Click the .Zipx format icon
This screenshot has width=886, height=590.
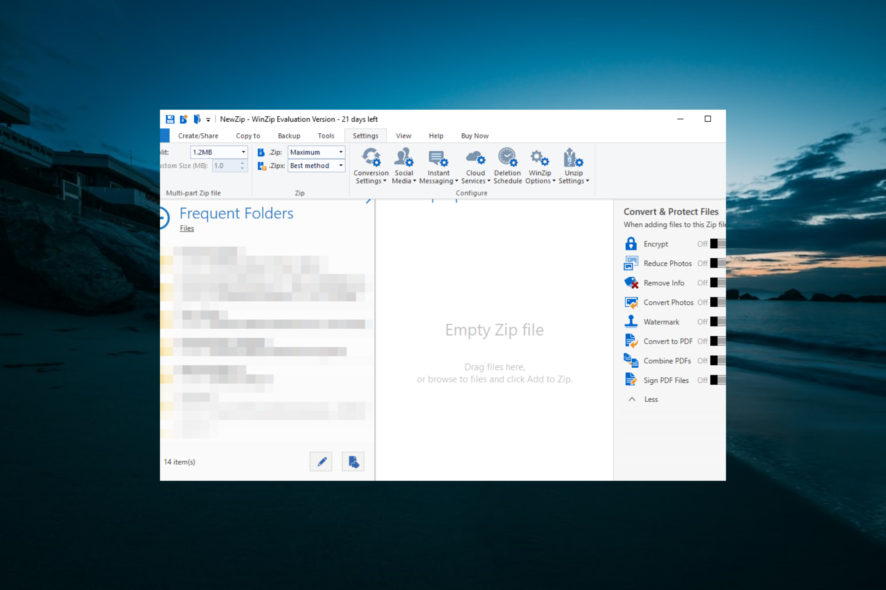(x=262, y=166)
